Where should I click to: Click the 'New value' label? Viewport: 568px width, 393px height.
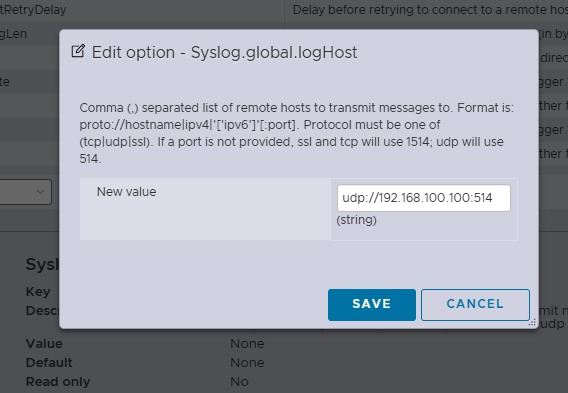point(126,192)
